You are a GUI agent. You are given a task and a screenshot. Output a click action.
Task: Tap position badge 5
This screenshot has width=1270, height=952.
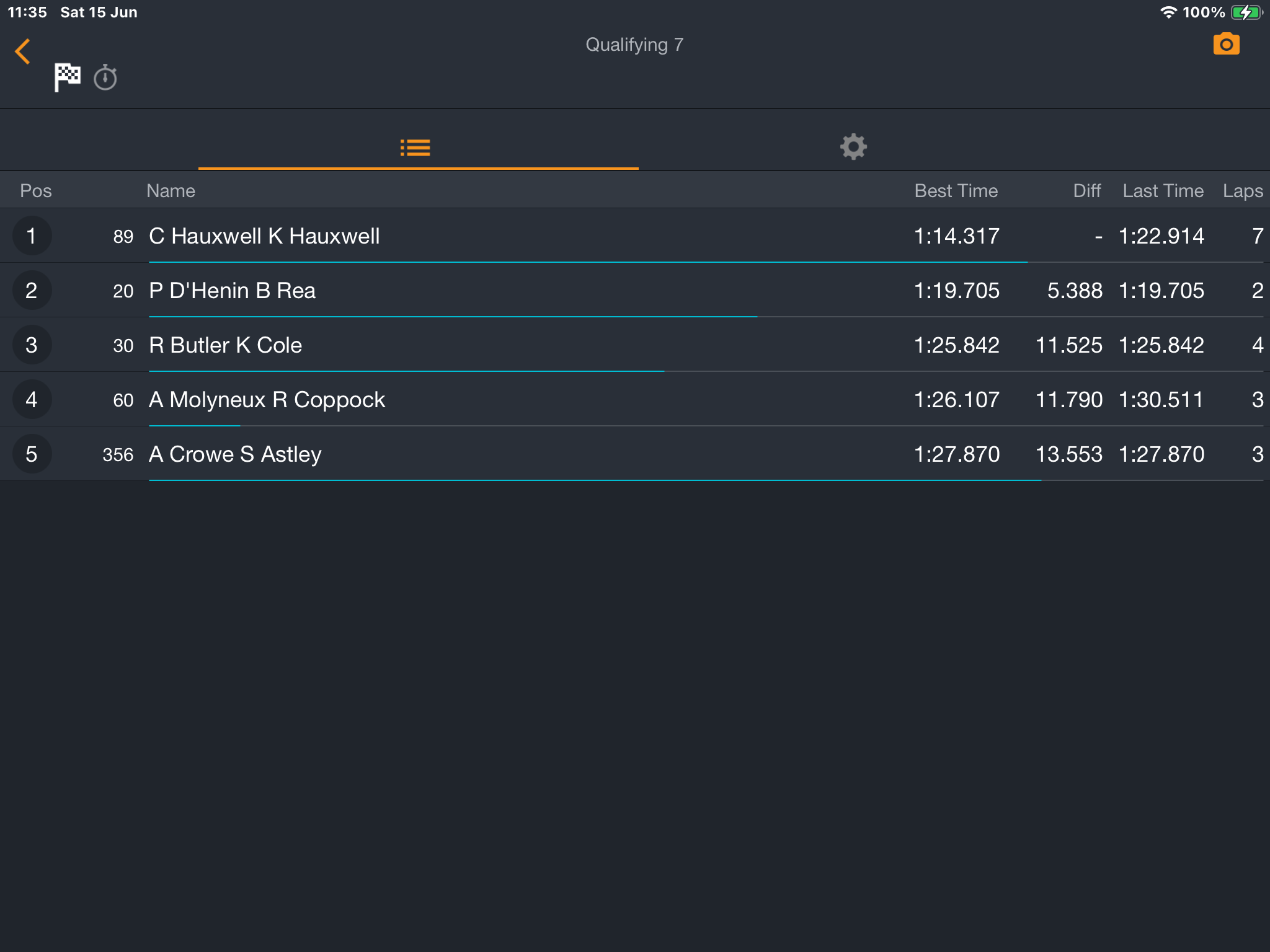32,454
